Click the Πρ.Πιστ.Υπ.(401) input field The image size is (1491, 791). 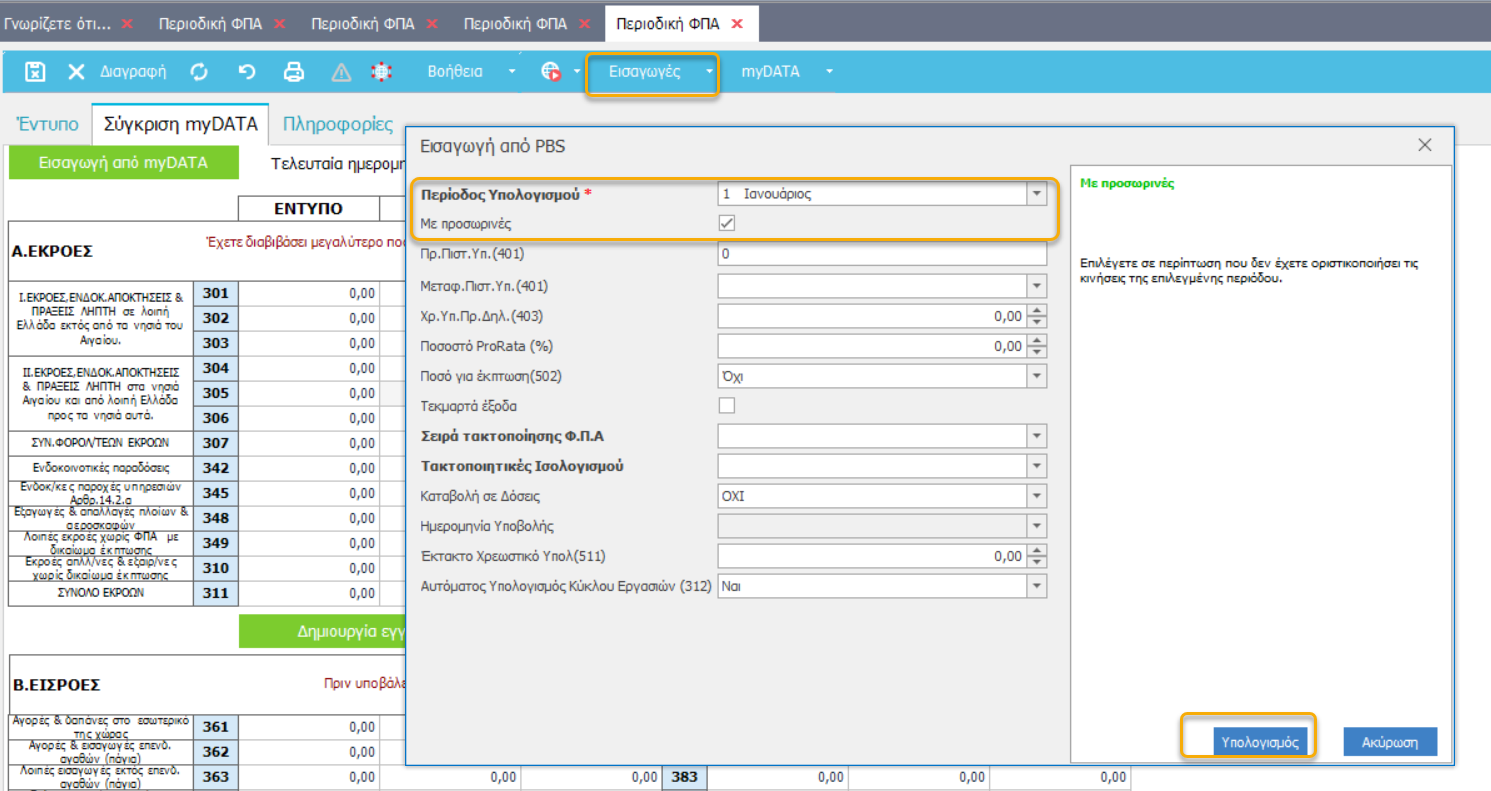coord(881,254)
